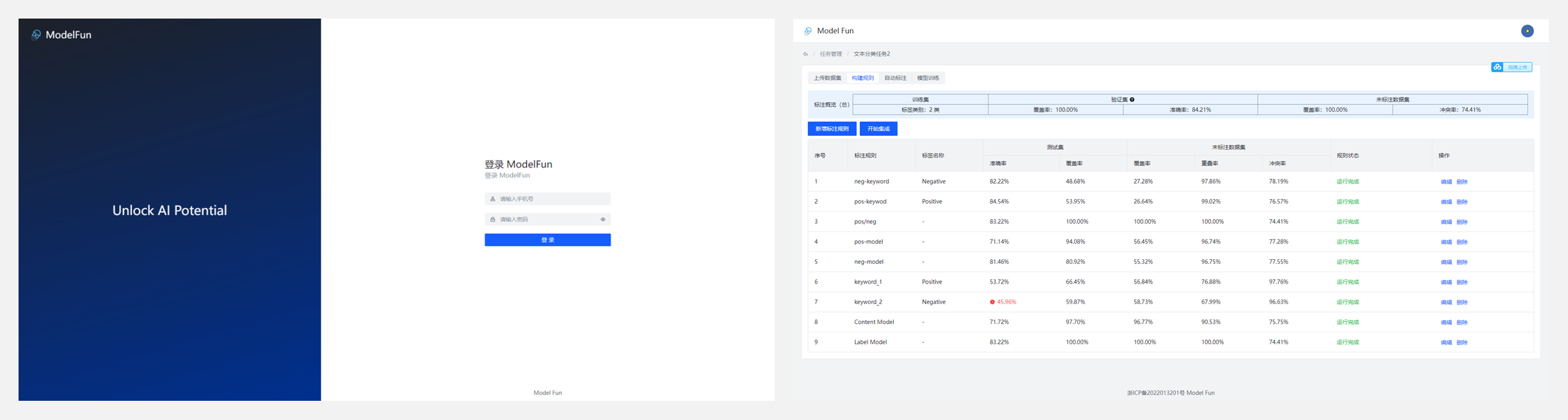Switch to the 模型训练 tab
Image resolution: width=1568 pixels, height=420 pixels.
point(928,78)
